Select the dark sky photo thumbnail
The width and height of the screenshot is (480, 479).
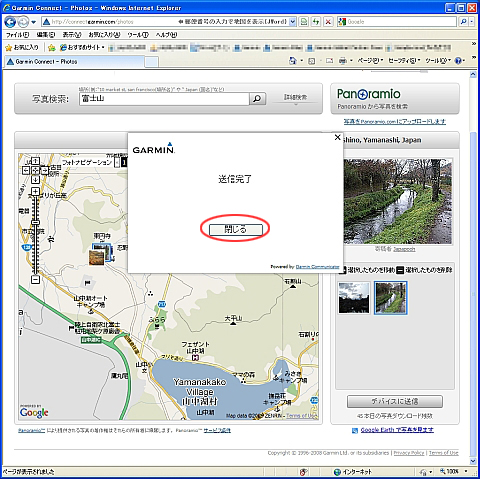tap(354, 298)
